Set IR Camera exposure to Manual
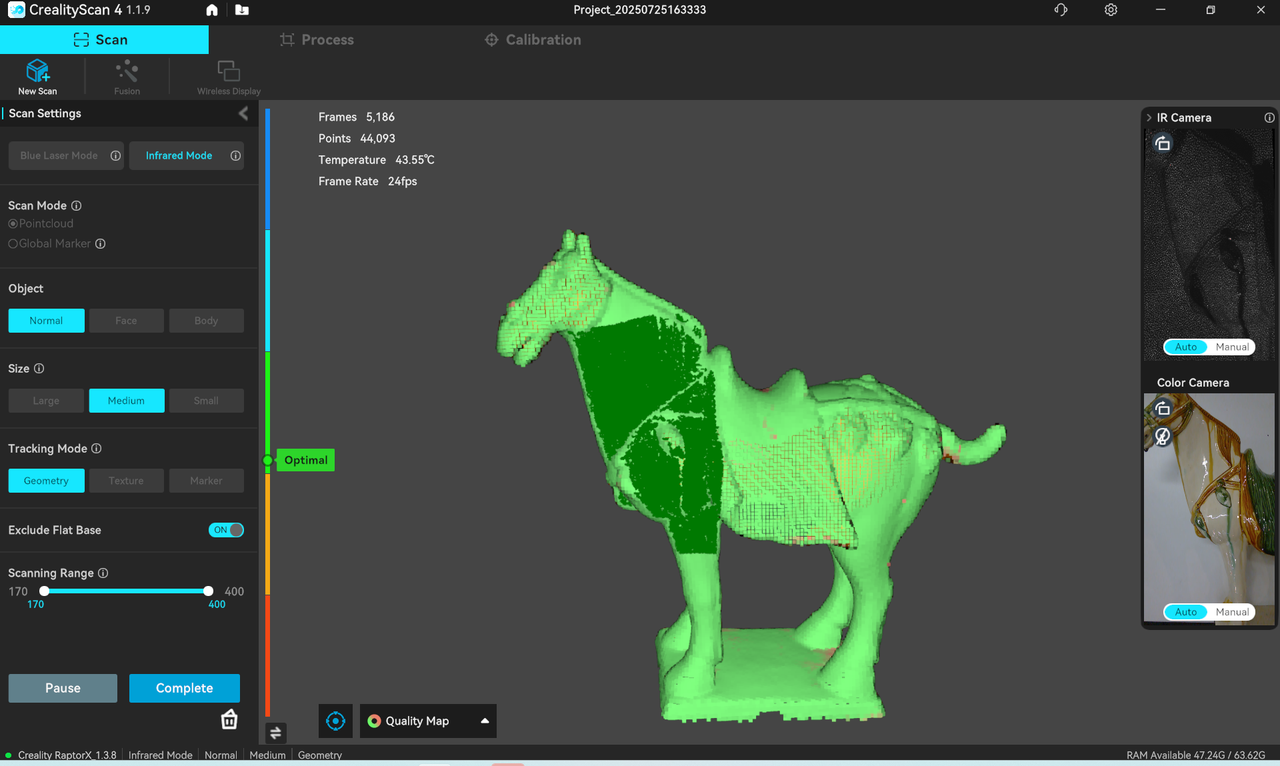1280x766 pixels. 1232,347
